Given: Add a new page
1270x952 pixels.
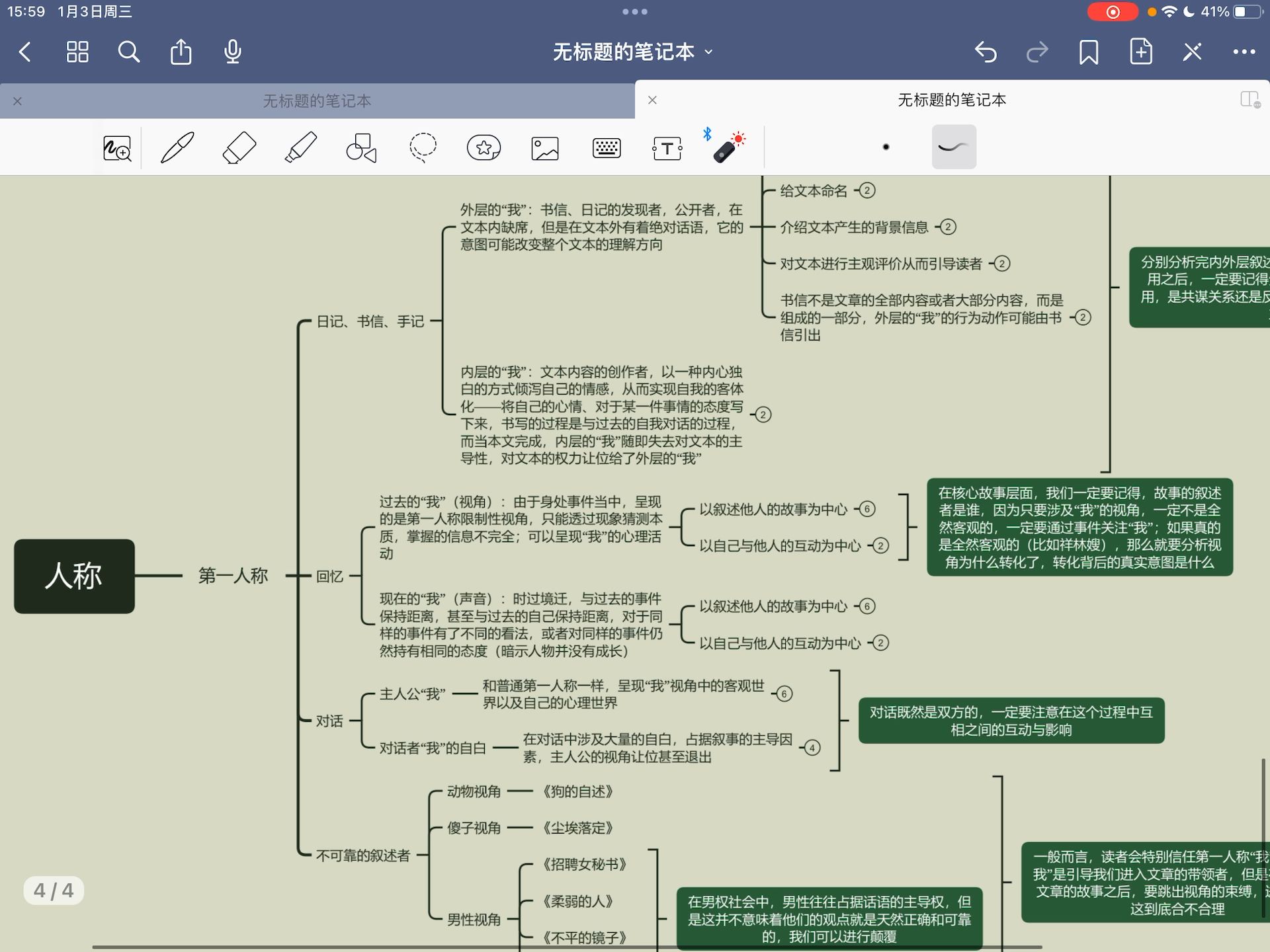Looking at the screenshot, I should [1141, 51].
